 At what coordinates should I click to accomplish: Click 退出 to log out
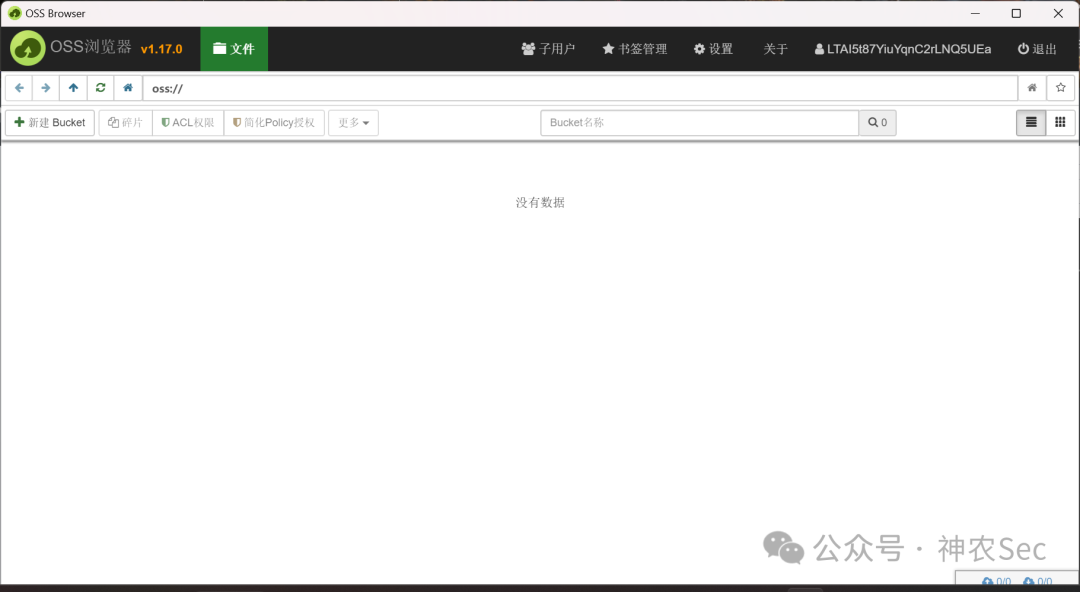[1037, 49]
